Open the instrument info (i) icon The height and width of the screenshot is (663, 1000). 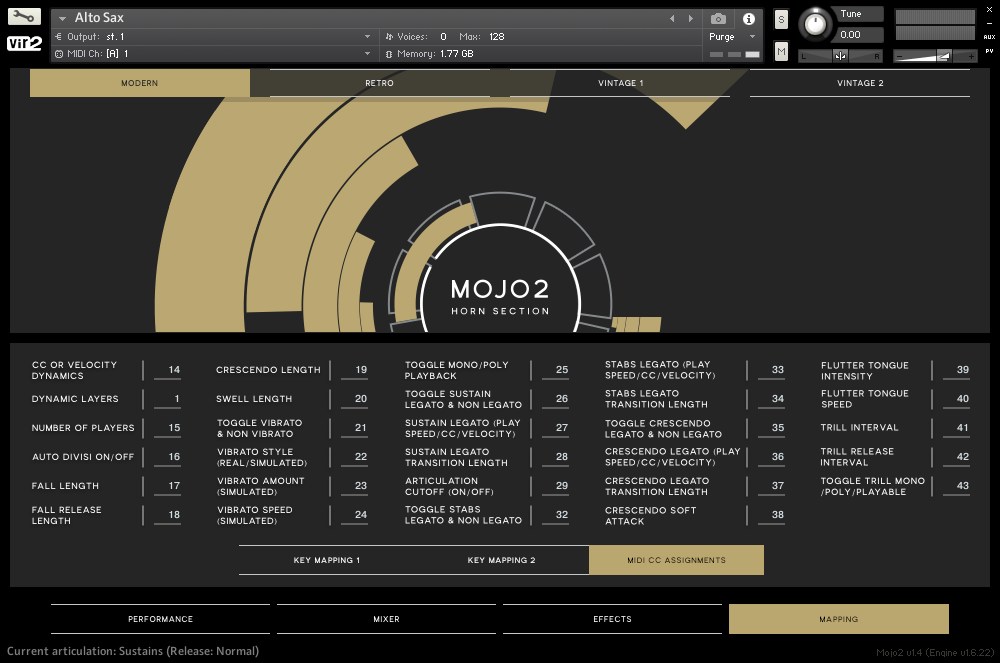[x=748, y=17]
